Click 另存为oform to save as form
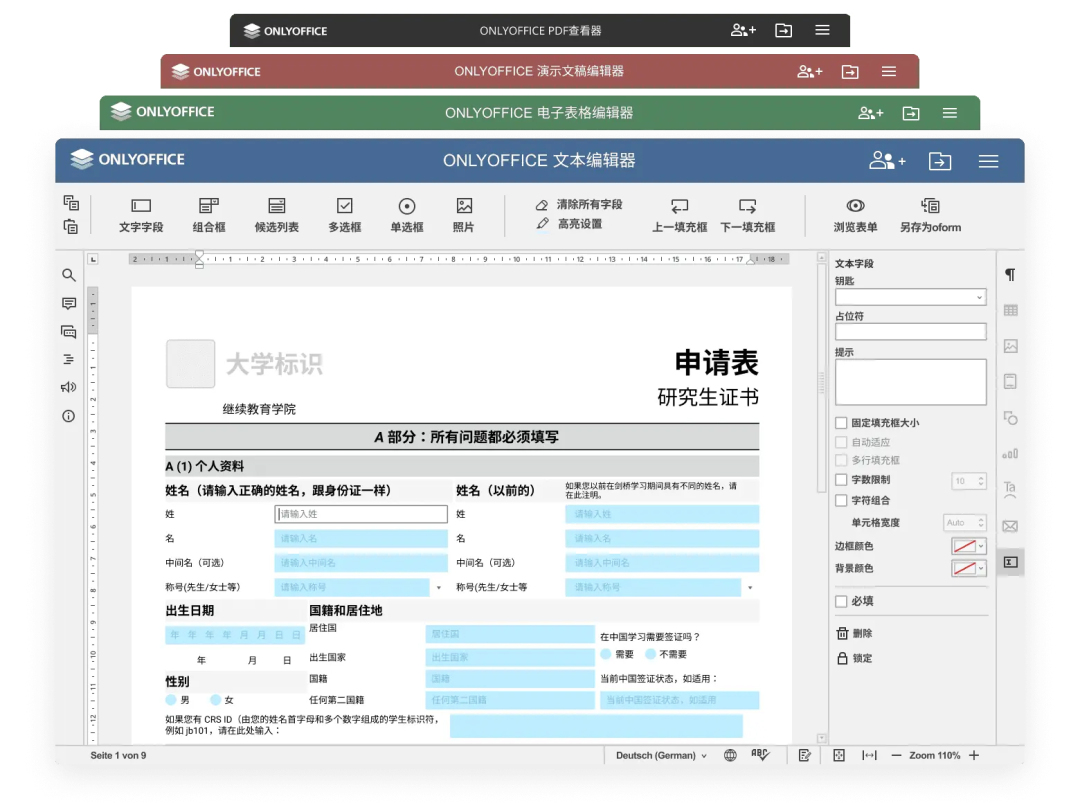This screenshot has width=1080, height=803. [x=930, y=214]
